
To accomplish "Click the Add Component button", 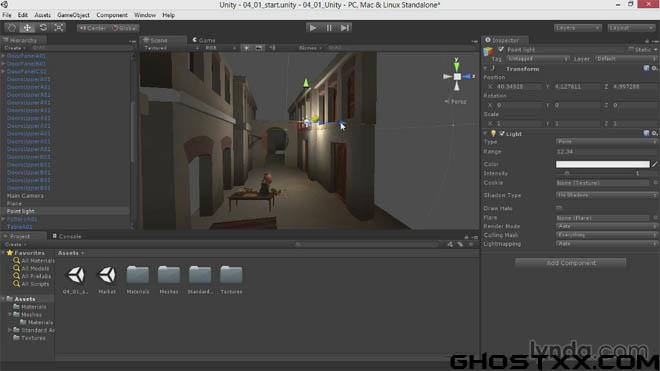I will pyautogui.click(x=570, y=263).
